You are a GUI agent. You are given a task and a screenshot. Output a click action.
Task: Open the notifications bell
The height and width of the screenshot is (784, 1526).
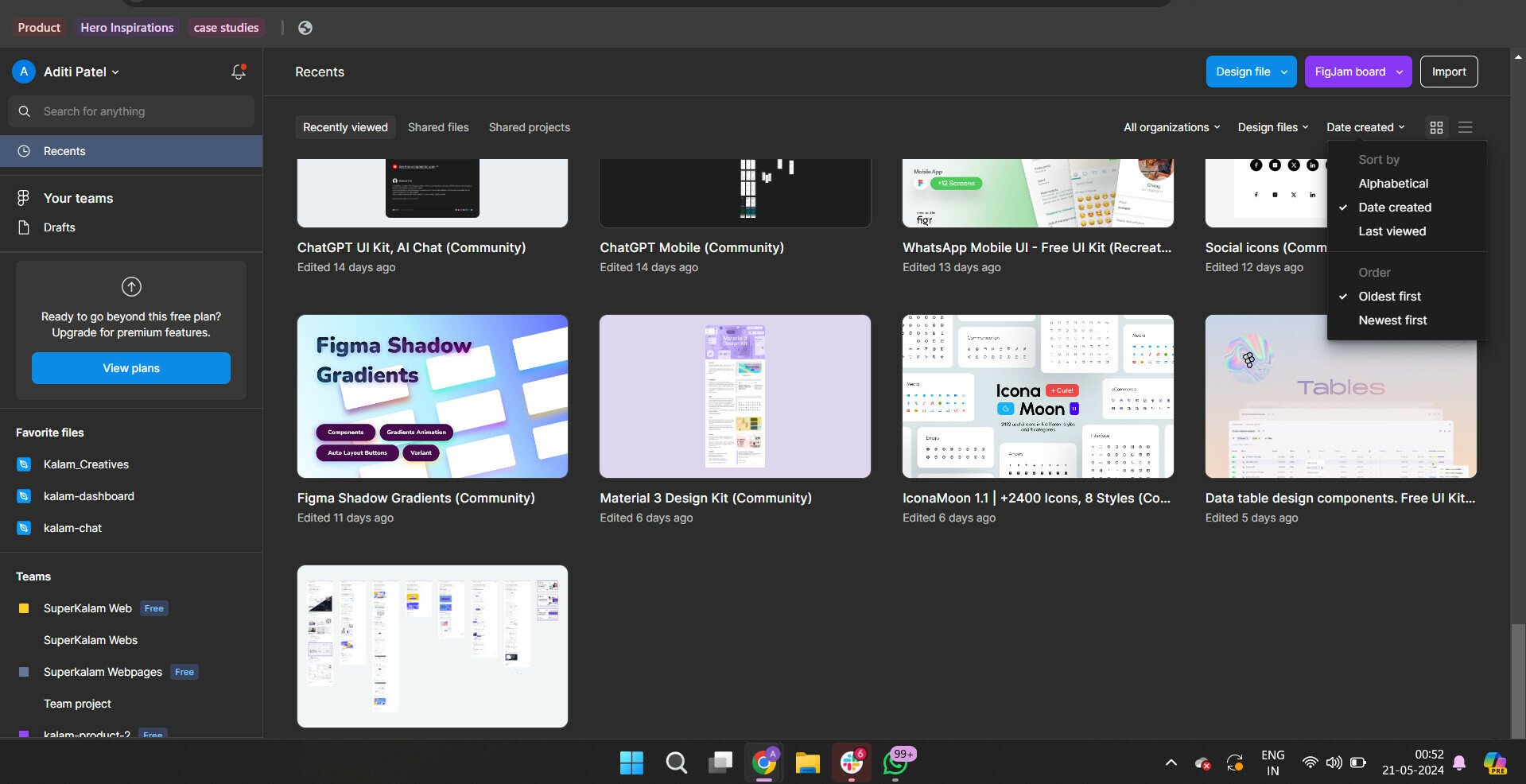(x=238, y=72)
